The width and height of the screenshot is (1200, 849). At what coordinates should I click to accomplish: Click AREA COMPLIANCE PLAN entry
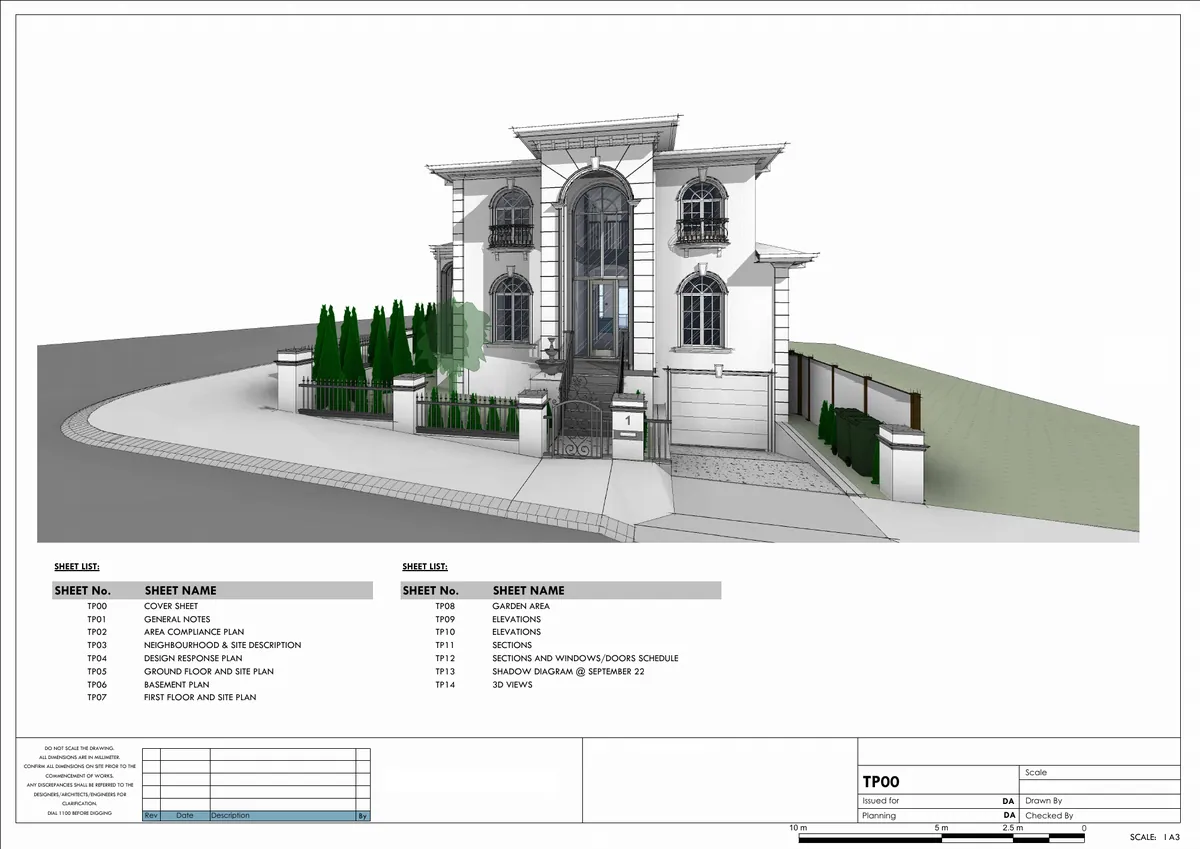pyautogui.click(x=194, y=632)
